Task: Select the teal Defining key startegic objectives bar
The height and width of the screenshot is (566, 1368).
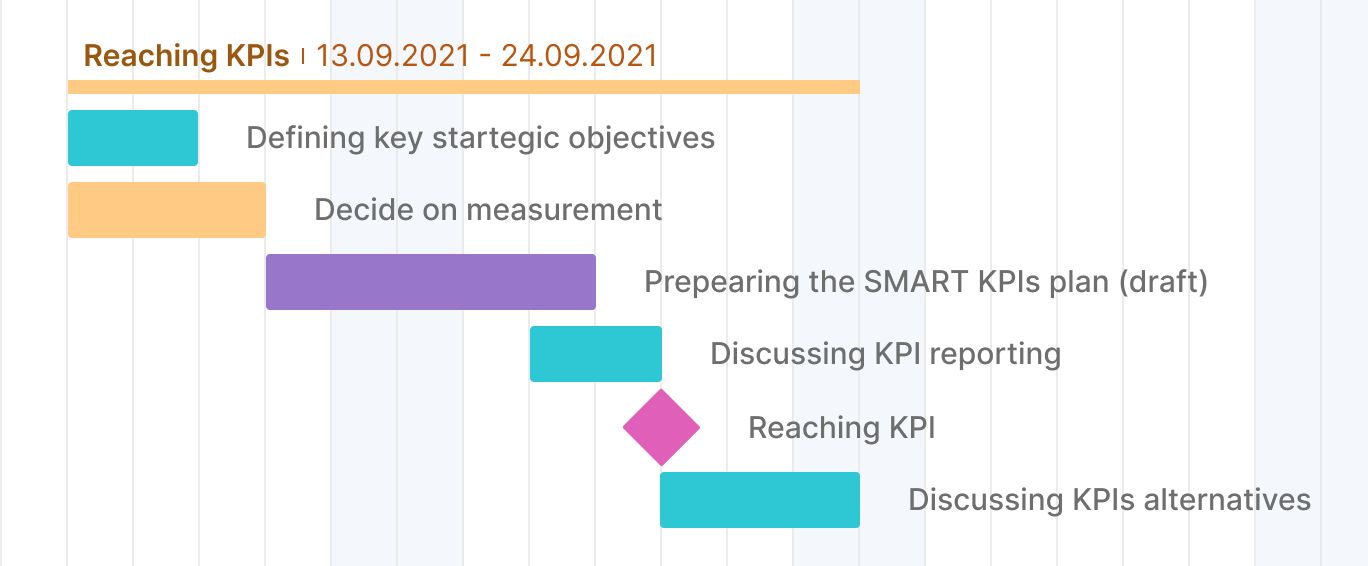Action: coord(133,138)
